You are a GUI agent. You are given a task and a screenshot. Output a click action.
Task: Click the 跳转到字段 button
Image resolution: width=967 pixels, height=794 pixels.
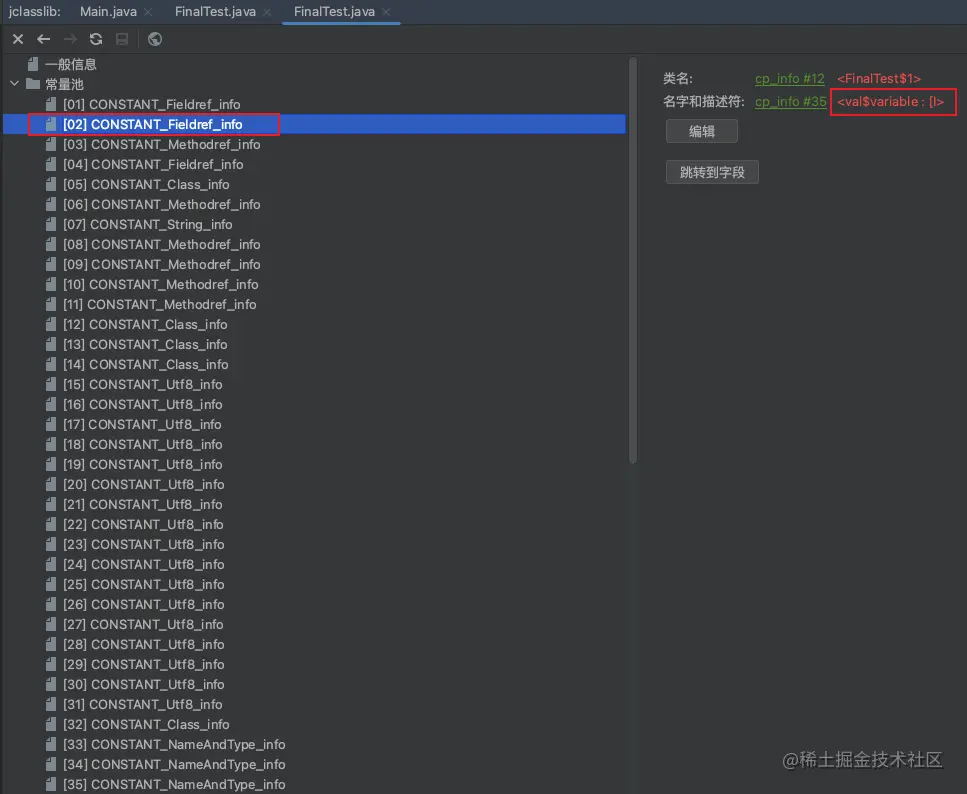[x=712, y=172]
